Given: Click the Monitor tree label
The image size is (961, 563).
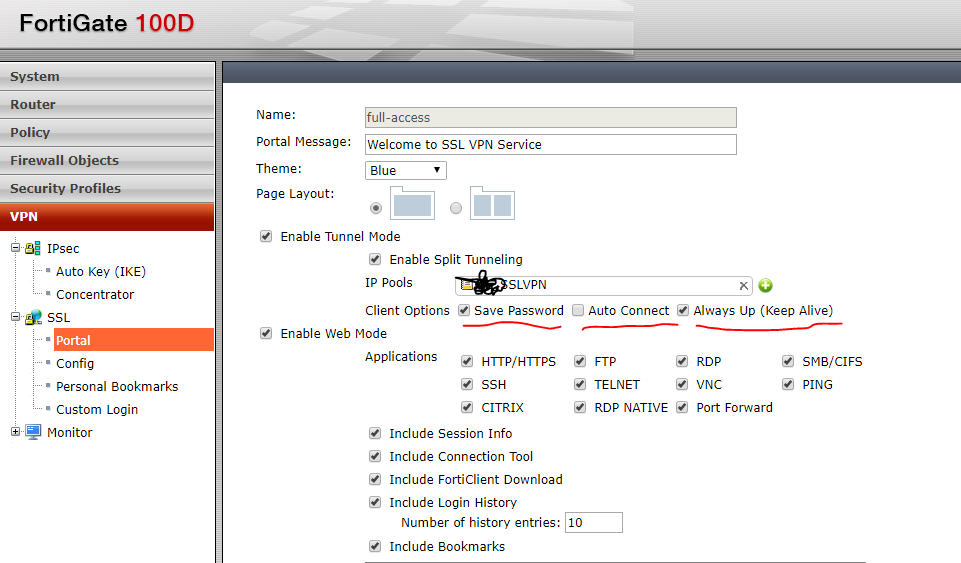Looking at the screenshot, I should coord(69,433).
